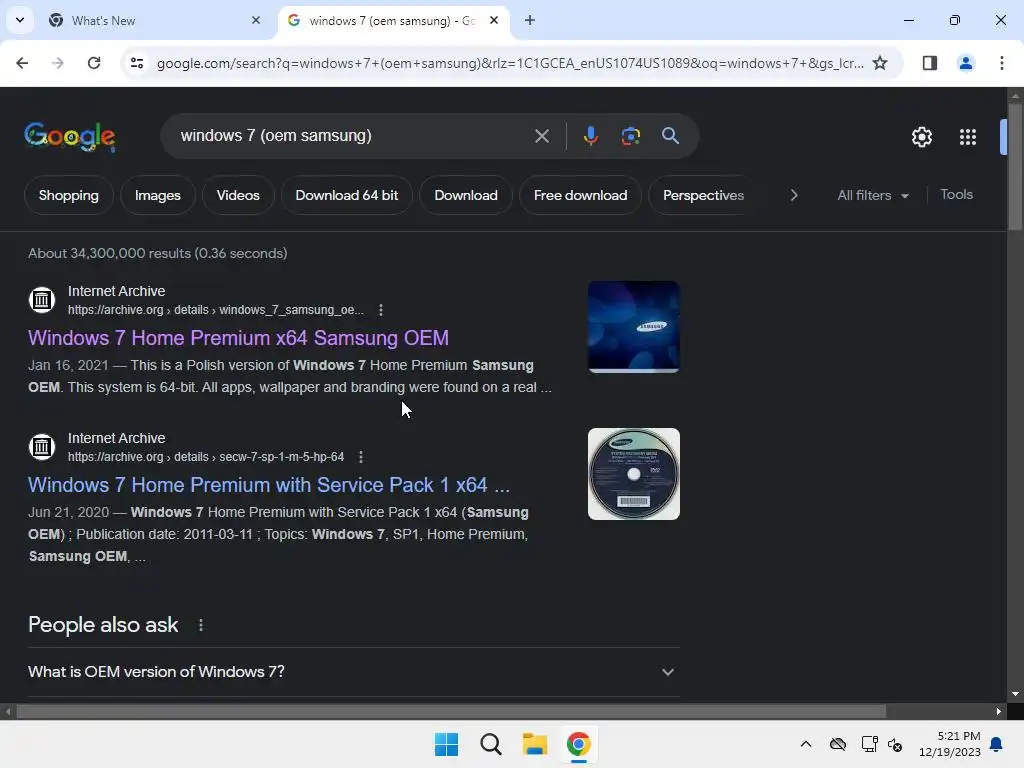Open Google quick settings gear
The height and width of the screenshot is (768, 1024).
921,137
